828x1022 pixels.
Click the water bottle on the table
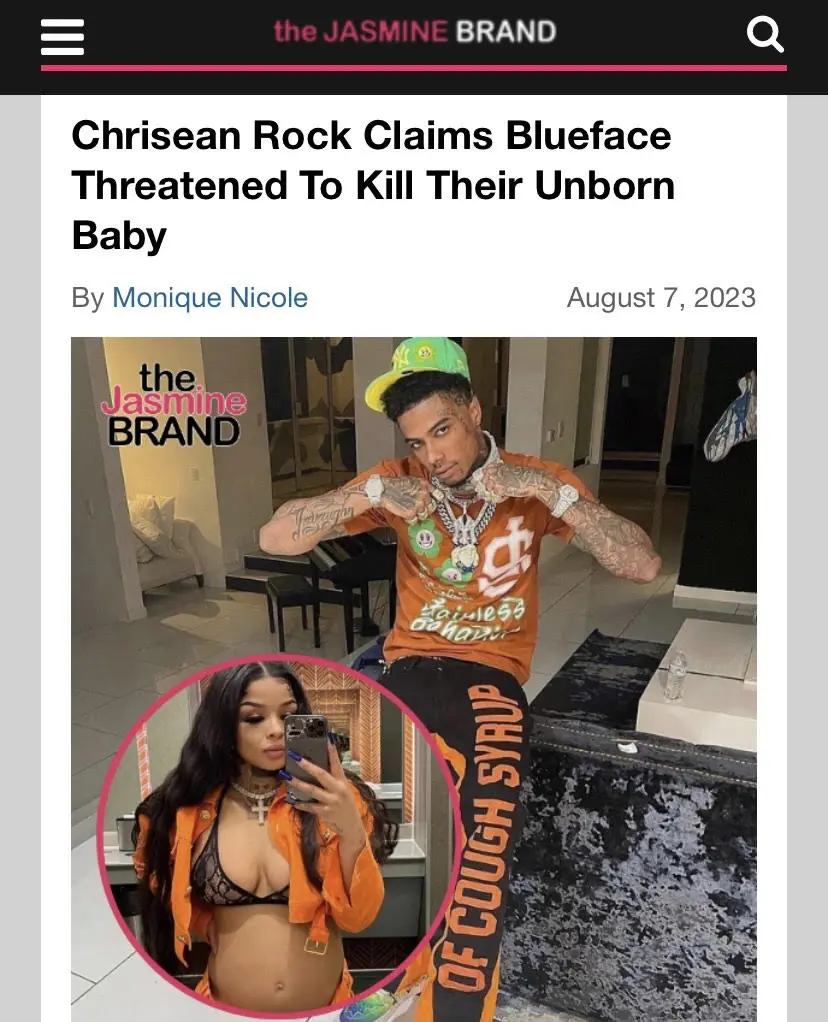pos(677,675)
